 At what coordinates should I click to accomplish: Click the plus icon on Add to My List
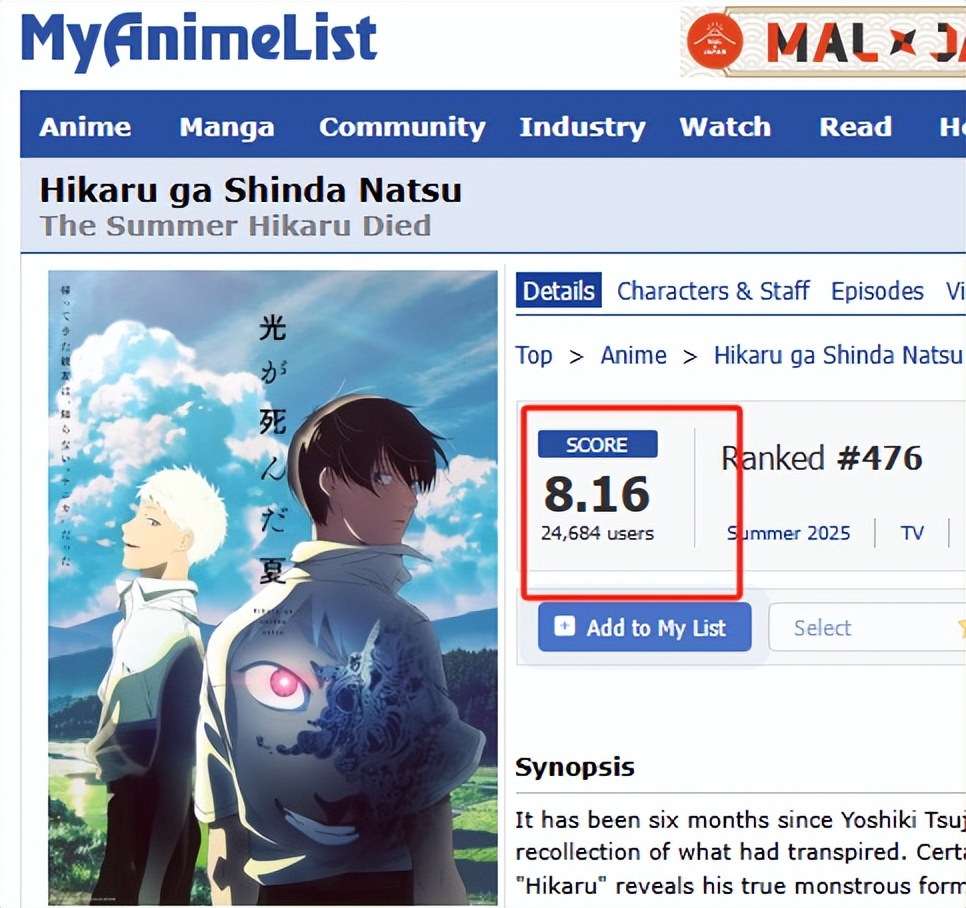tap(564, 626)
